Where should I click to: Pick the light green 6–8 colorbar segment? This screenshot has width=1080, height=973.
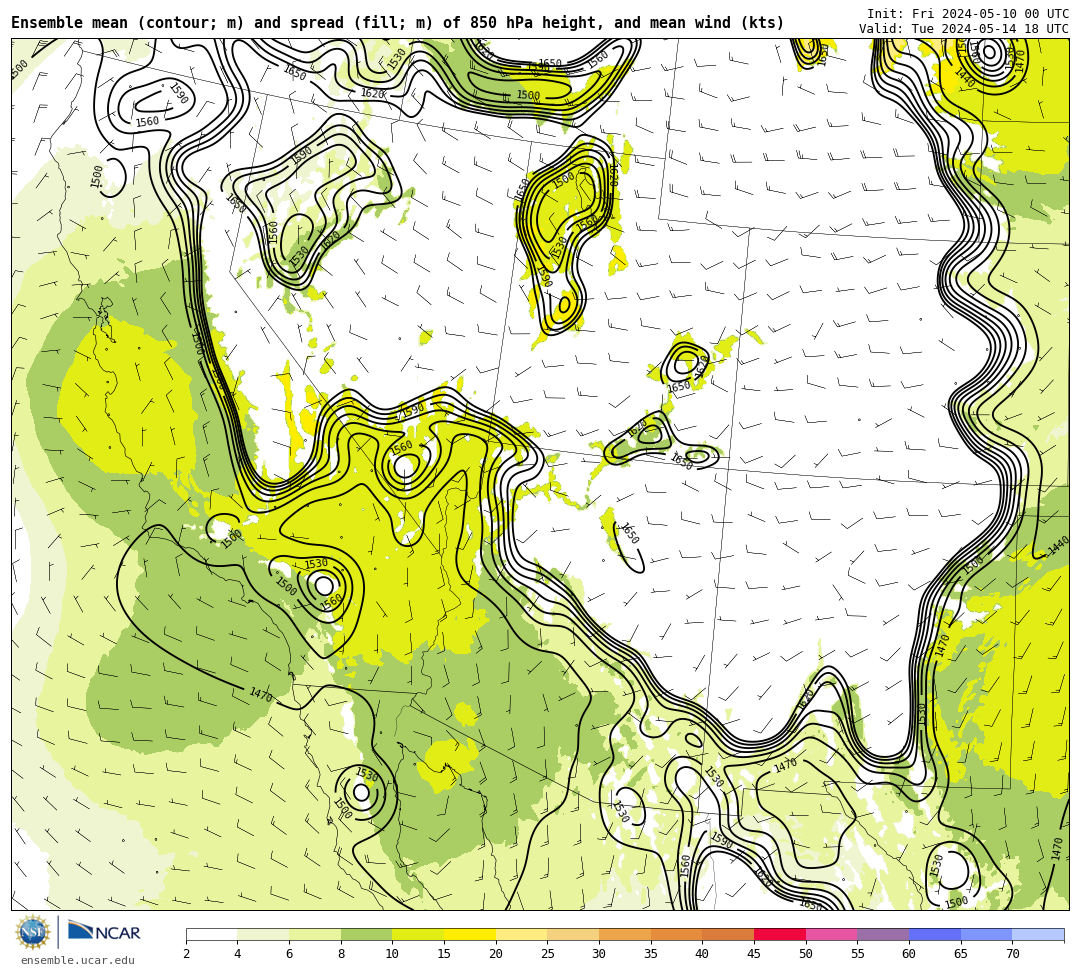(315, 934)
